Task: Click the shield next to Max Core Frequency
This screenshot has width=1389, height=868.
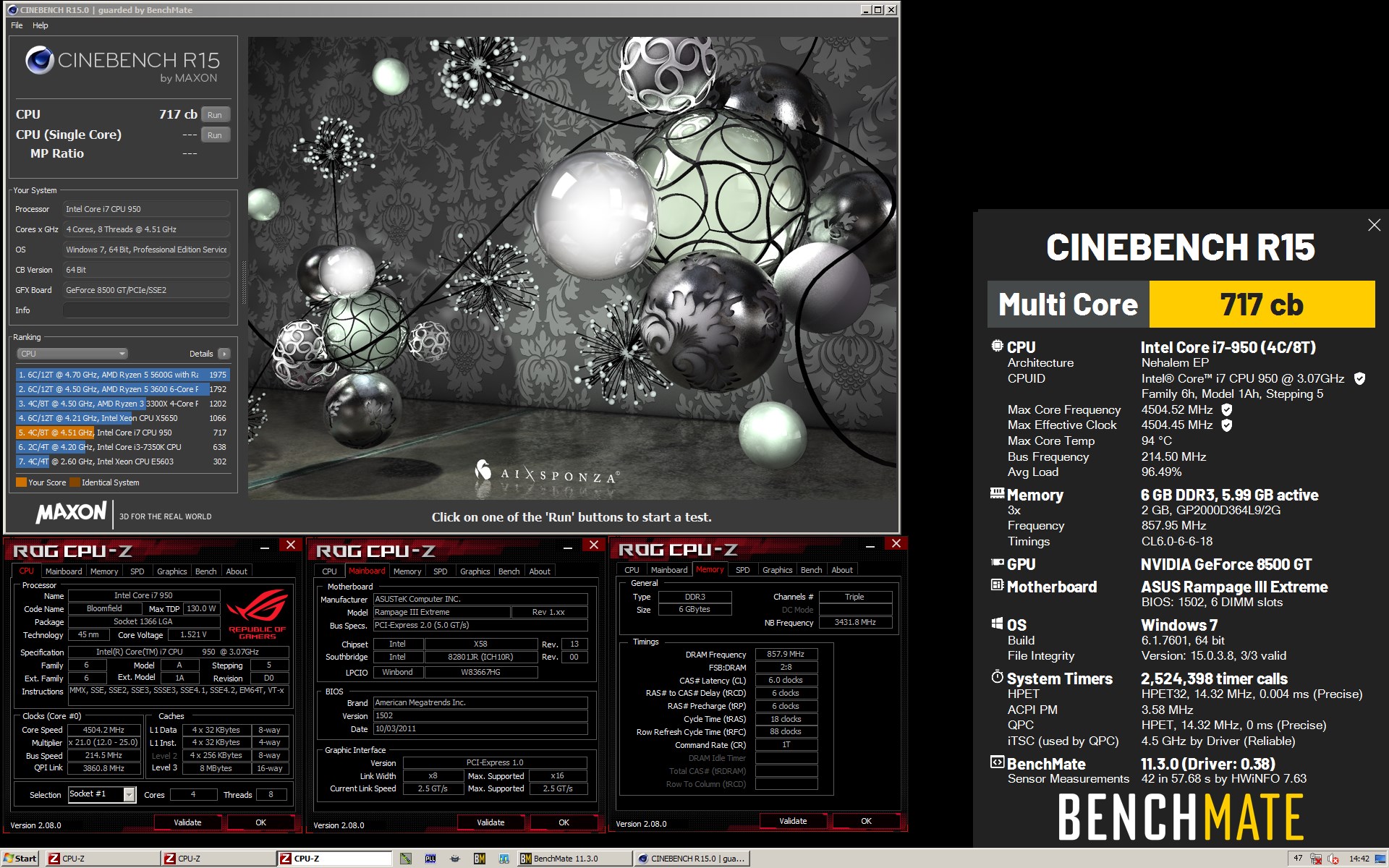Action: pos(1227,409)
